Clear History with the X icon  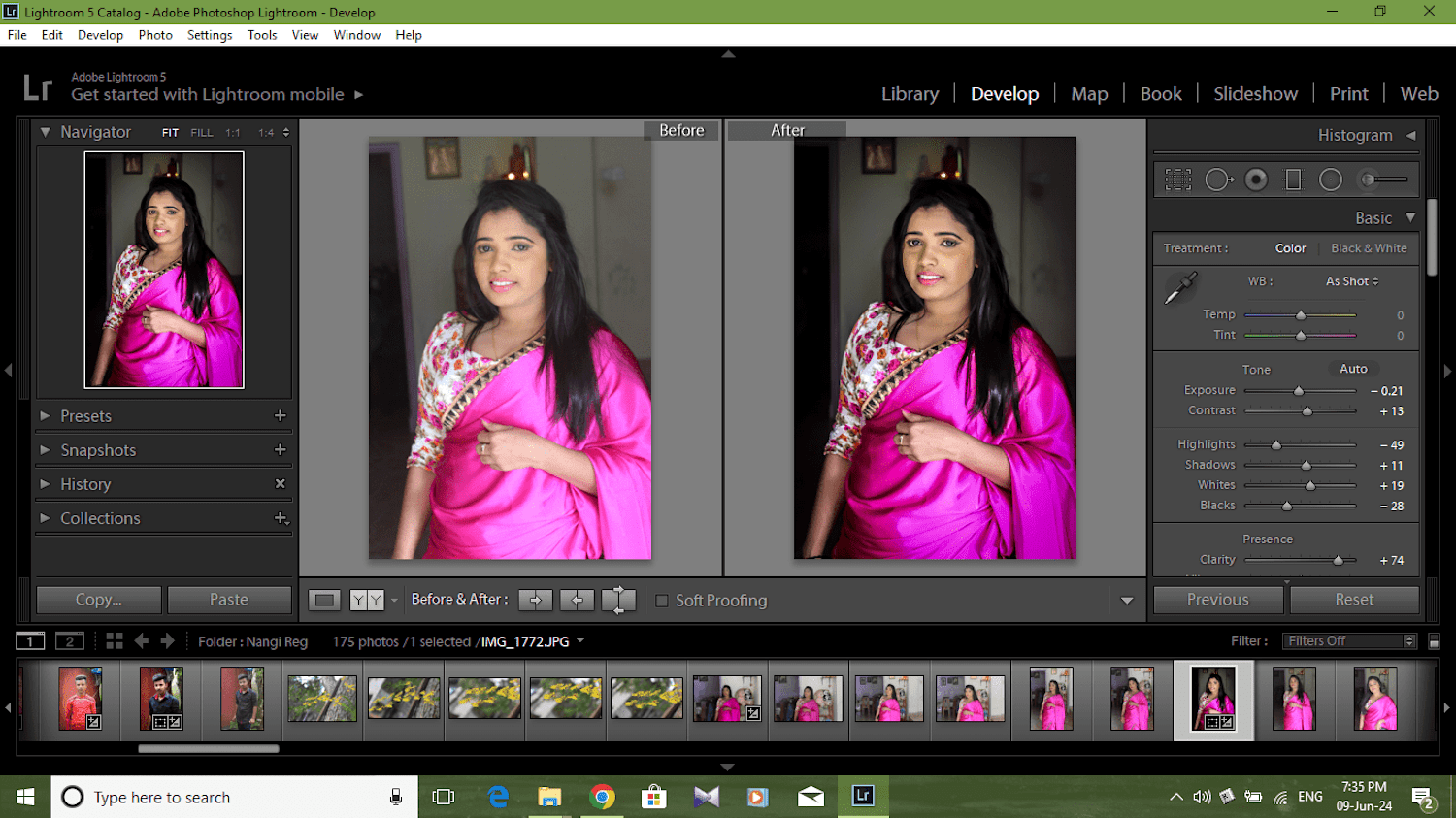[x=281, y=483]
